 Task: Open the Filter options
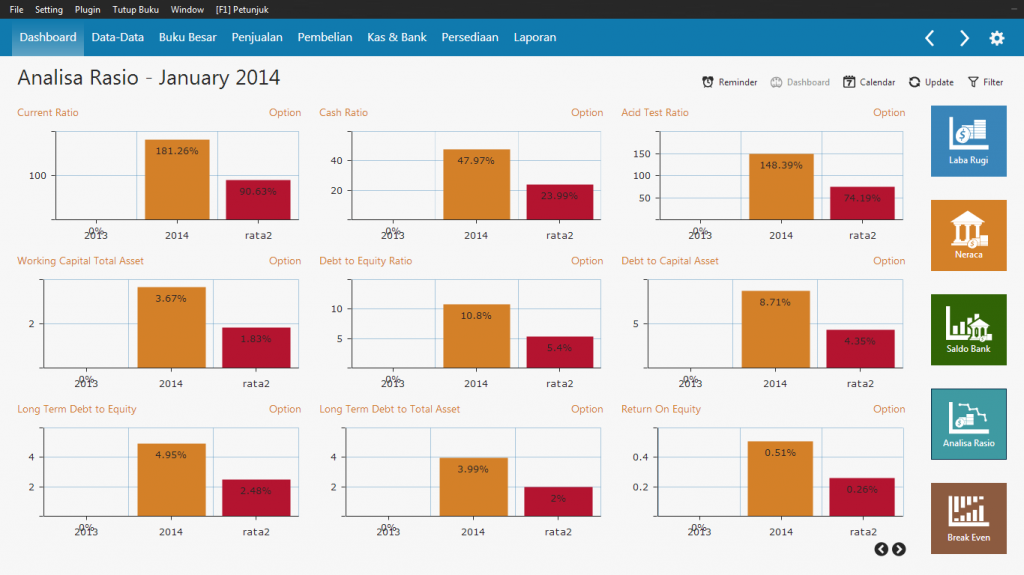point(985,82)
